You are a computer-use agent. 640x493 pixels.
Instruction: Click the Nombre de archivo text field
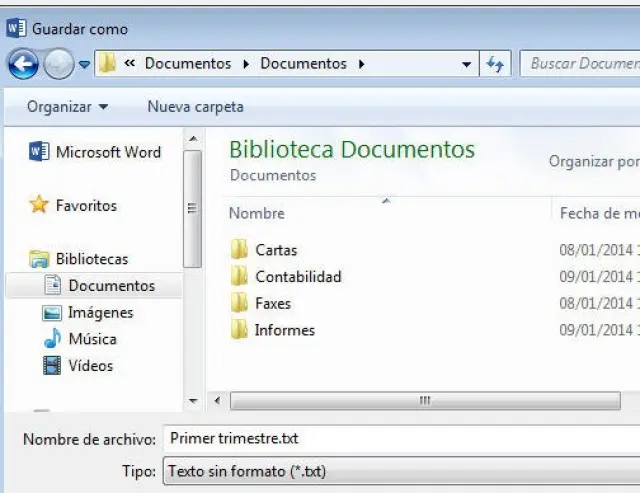click(x=400, y=438)
